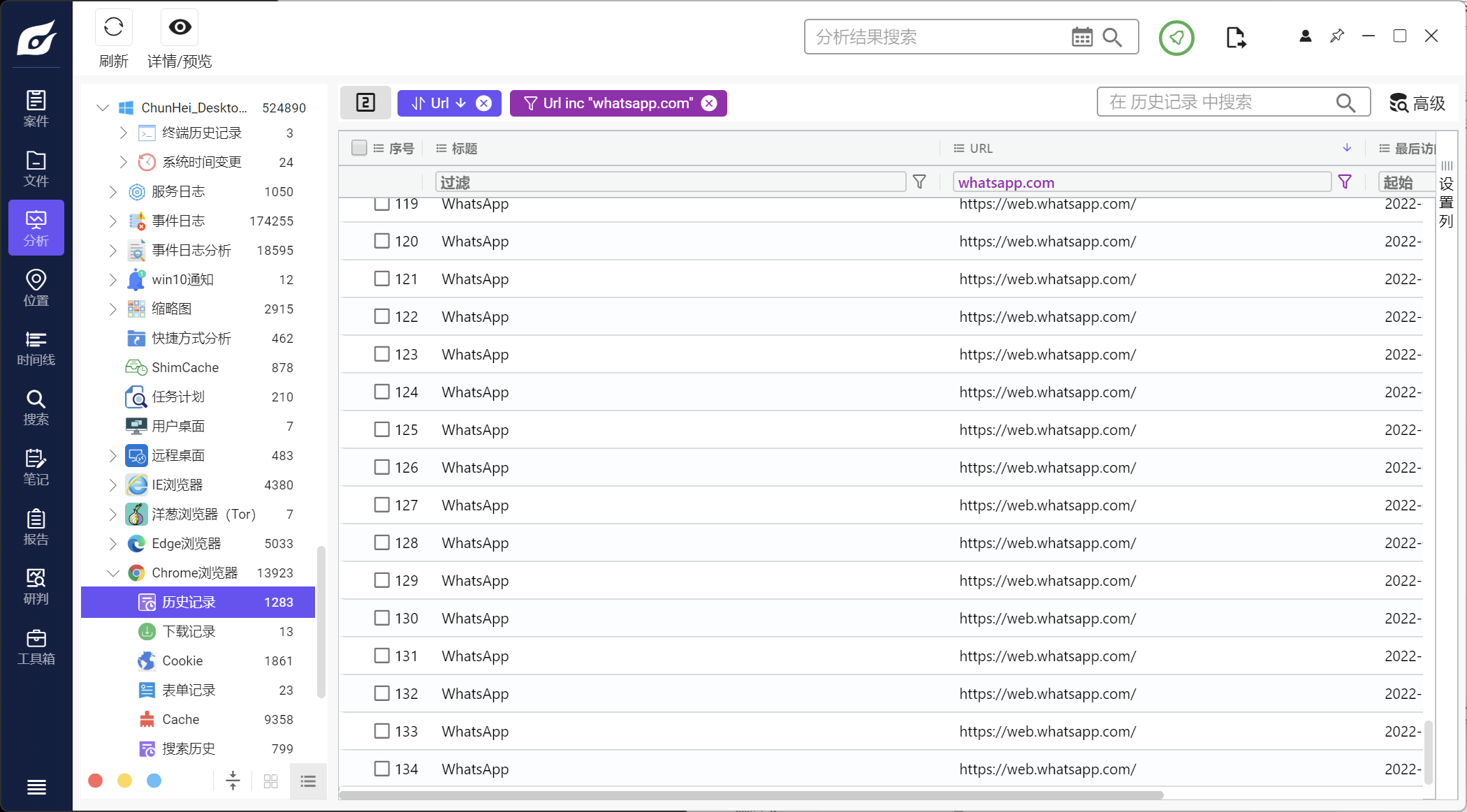Screen dimensions: 1467x812
Task: Collapse the Chrome浏览器 tree node
Action: [x=112, y=573]
